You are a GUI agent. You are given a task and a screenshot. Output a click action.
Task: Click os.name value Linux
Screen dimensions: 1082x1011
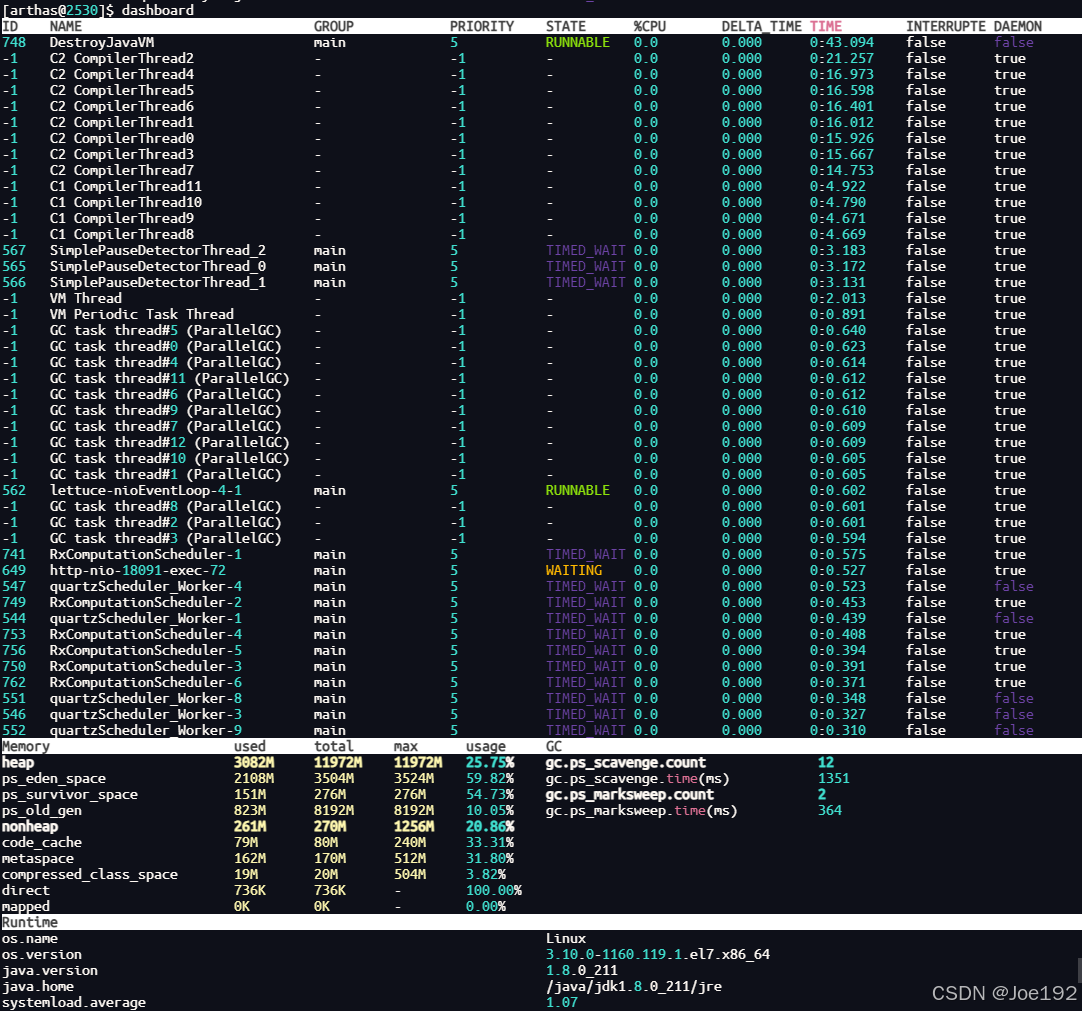coord(566,939)
